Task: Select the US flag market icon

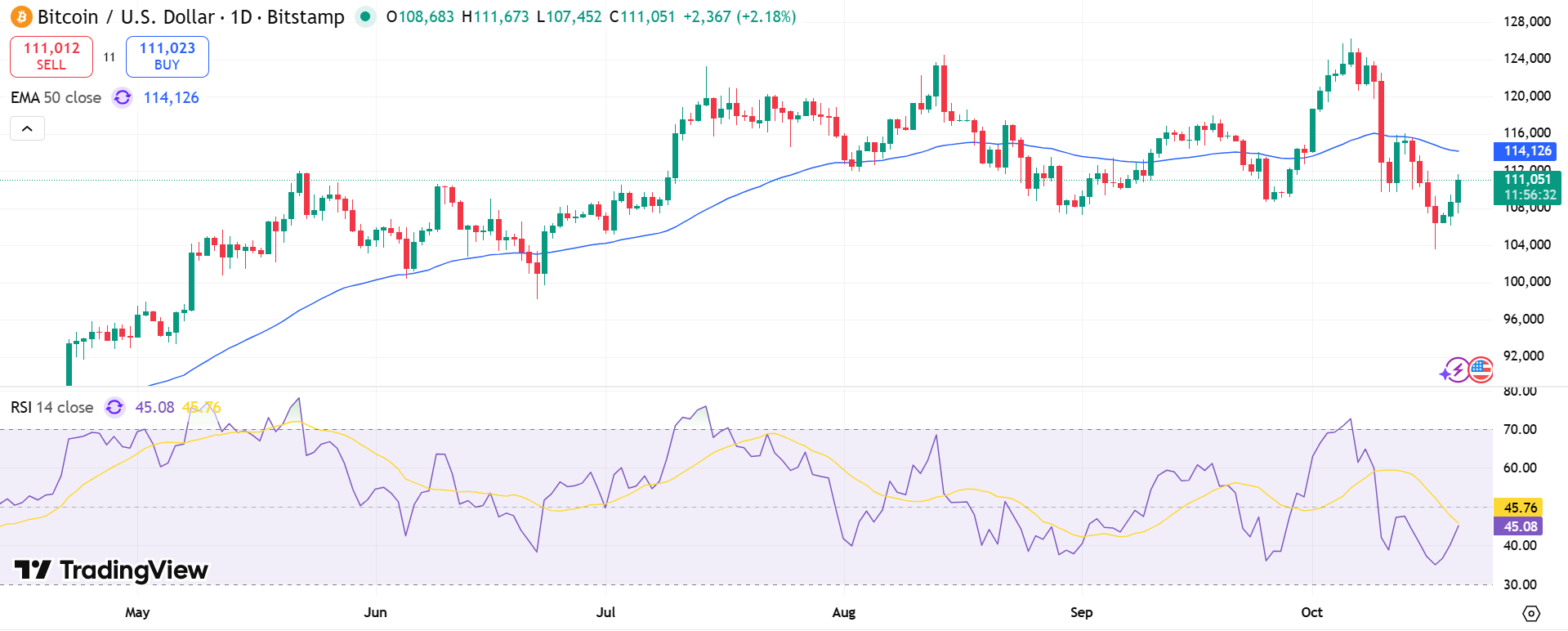Action: click(1481, 370)
